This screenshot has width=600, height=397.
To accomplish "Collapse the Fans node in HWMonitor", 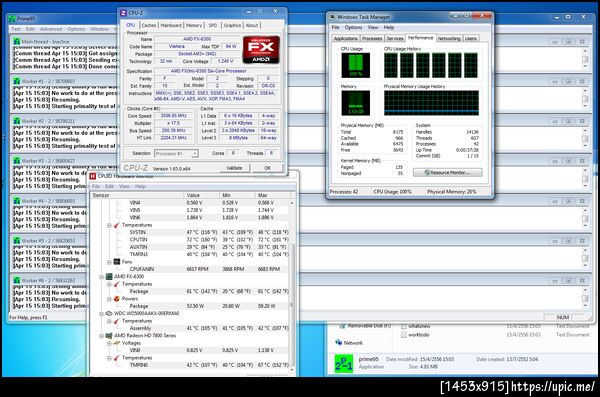I will (x=109, y=262).
